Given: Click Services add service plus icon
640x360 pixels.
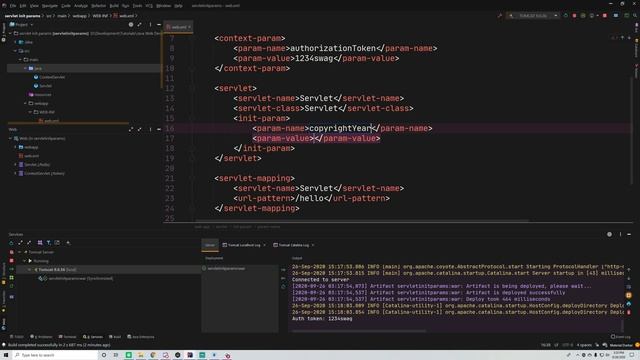Looking at the screenshot, I should click(x=68, y=243).
